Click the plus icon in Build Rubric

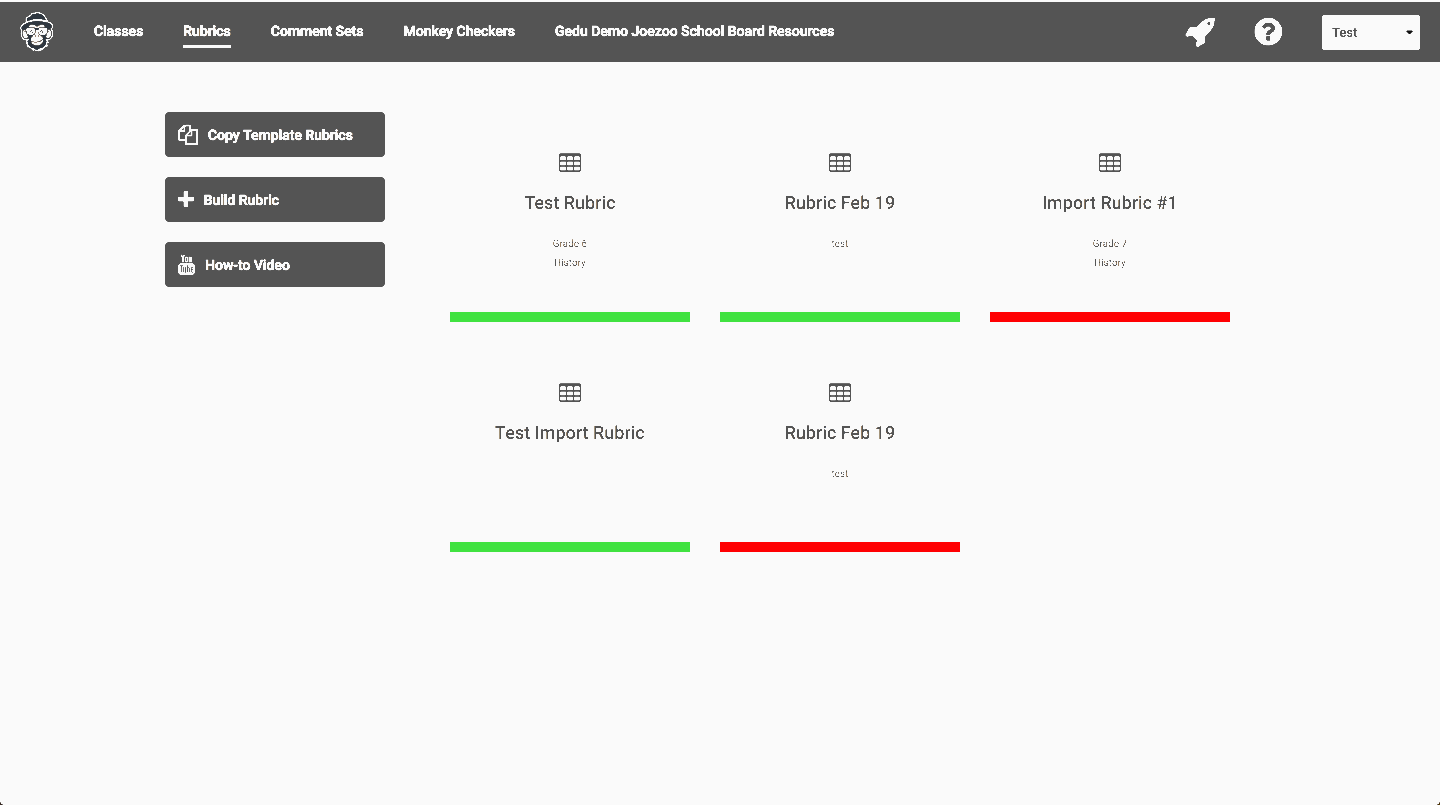coord(186,200)
